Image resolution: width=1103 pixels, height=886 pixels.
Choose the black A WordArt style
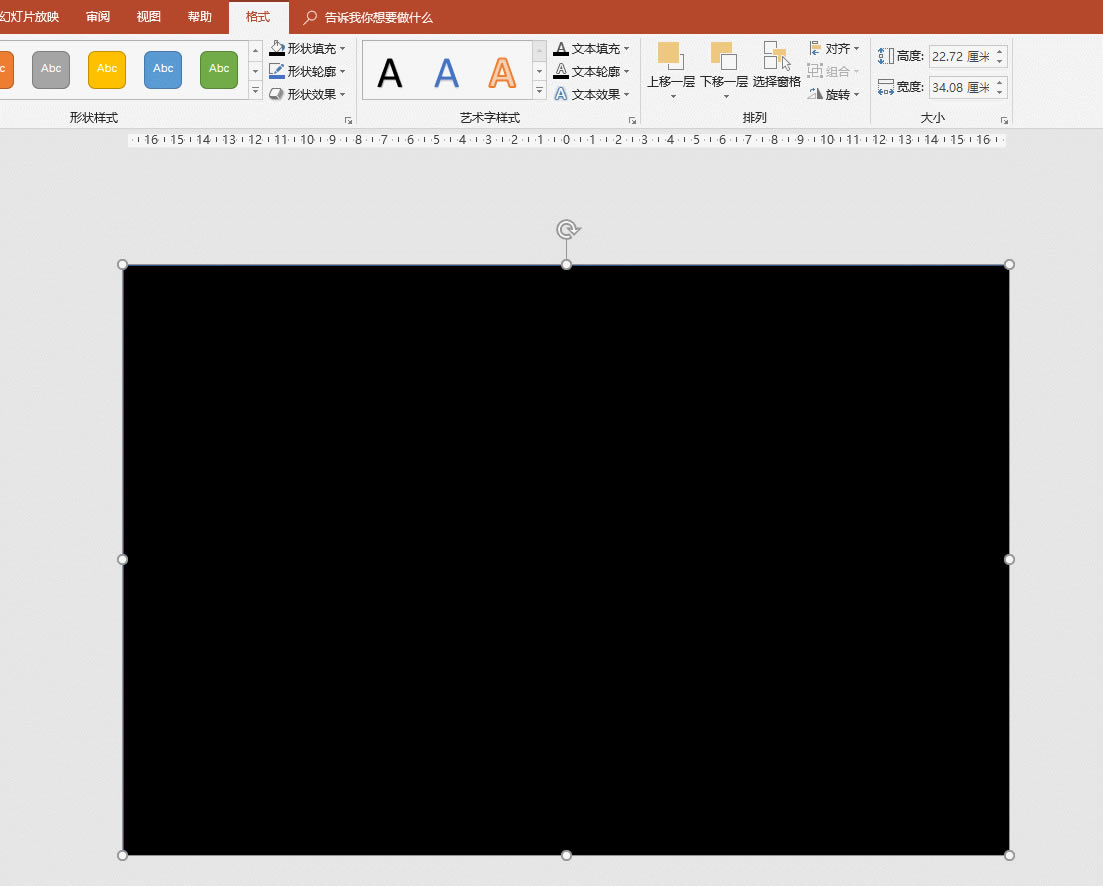[x=390, y=72]
